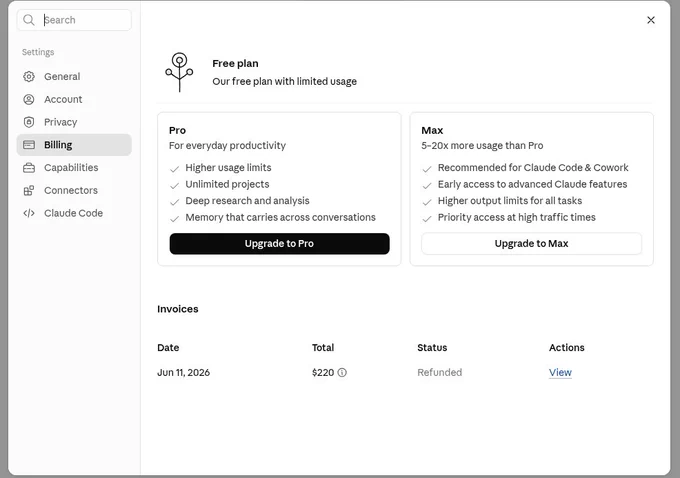This screenshot has height=478, width=680.
Task: Click Upgrade to Pro button
Action: [x=279, y=244]
